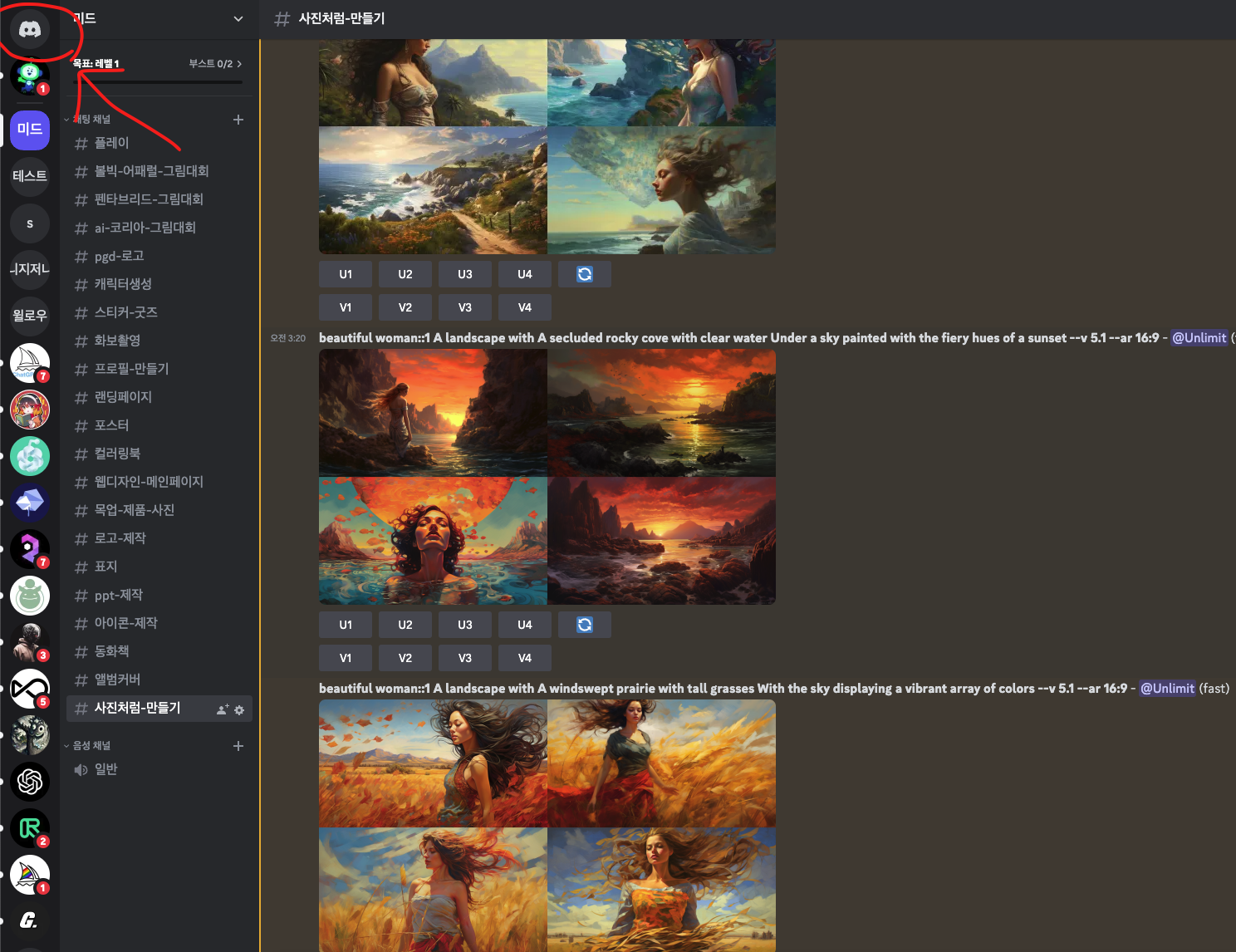This screenshot has width=1236, height=952.
Task: Open 웹디자인-메인페이지 channel
Action: [x=159, y=482]
